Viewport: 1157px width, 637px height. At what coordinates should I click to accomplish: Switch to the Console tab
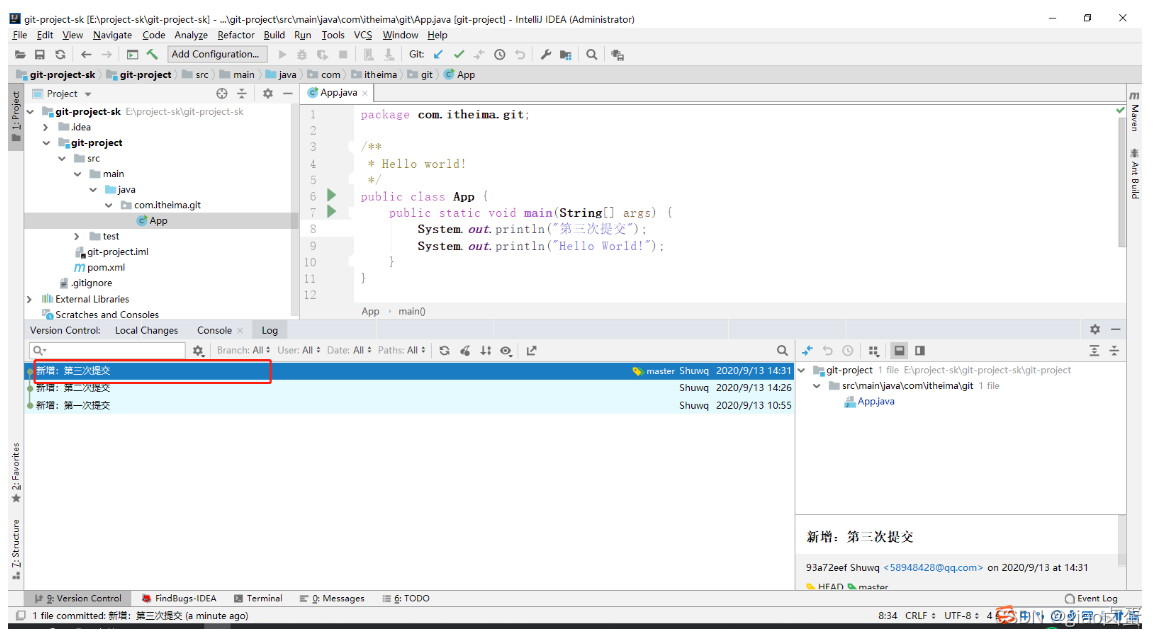tap(214, 330)
